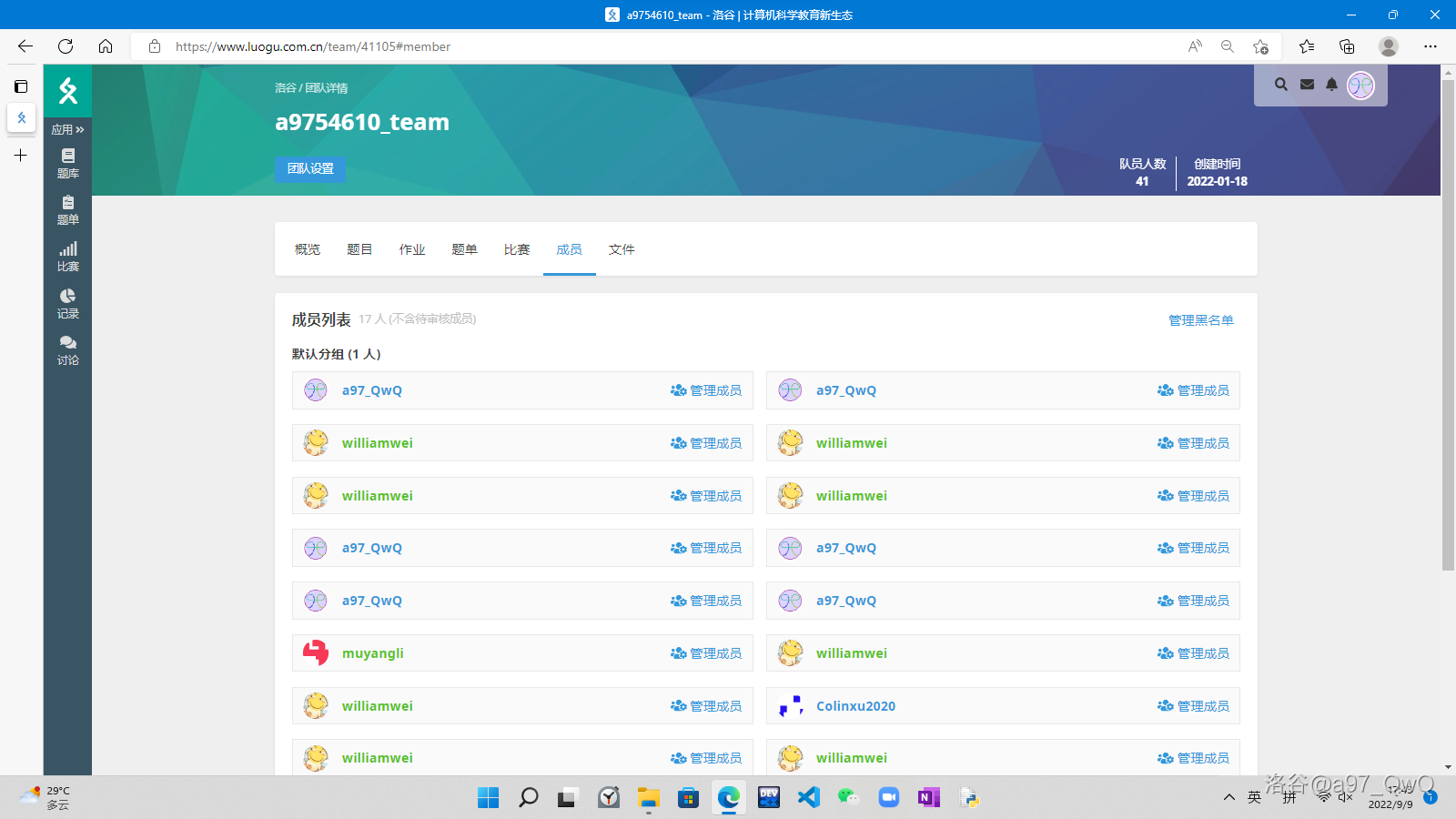
Task: Switch to the 题目 tab
Action: coord(359,249)
